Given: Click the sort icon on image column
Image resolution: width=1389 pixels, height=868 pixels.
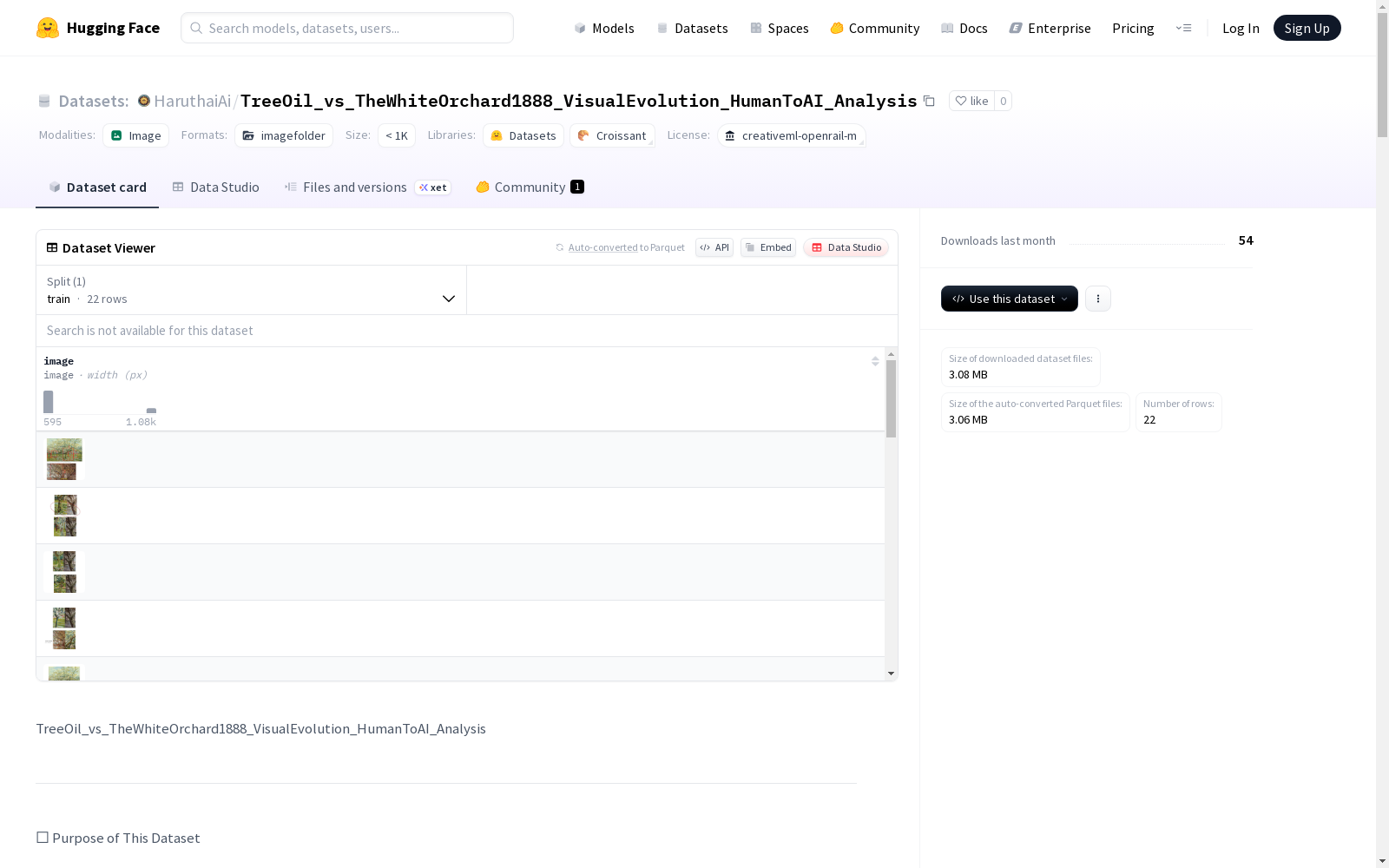Looking at the screenshot, I should pos(875,361).
